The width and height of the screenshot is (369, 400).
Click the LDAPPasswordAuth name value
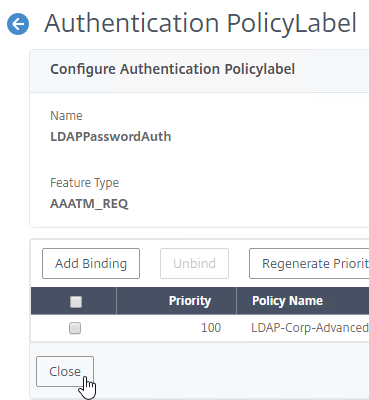pyautogui.click(x=111, y=137)
